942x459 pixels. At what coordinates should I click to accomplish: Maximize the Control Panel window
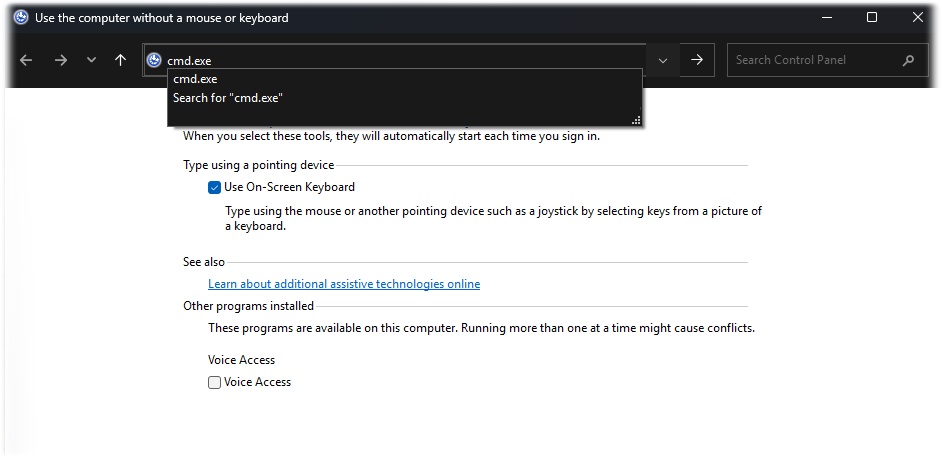[872, 17]
